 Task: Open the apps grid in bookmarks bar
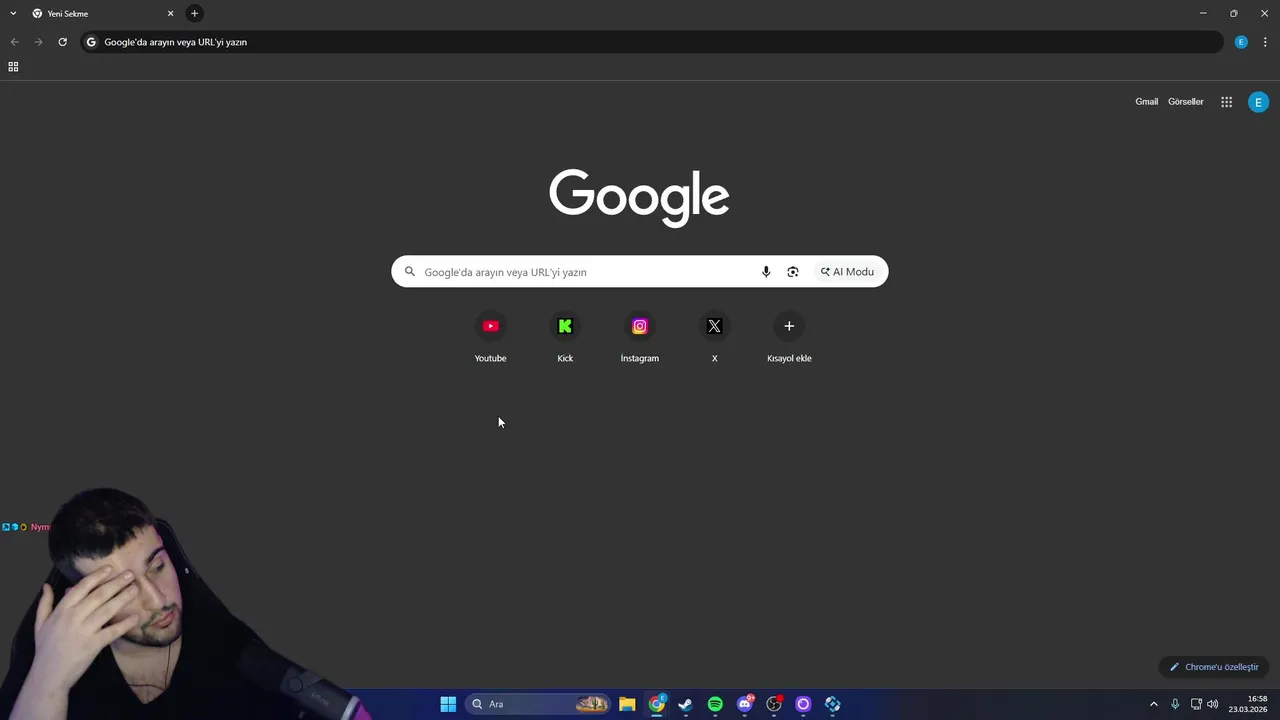(13, 67)
